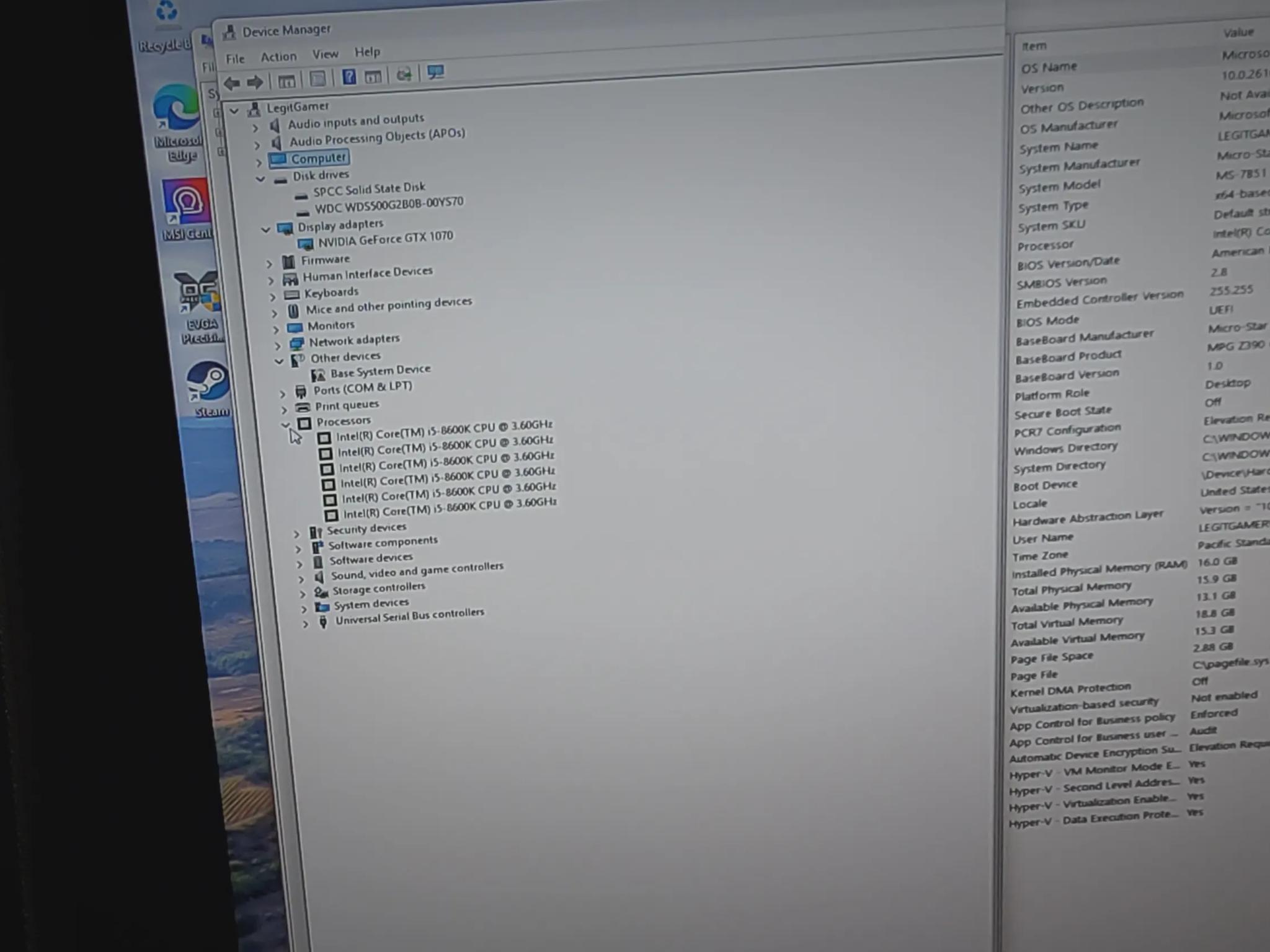
Task: Collapse the Display adapters category
Action: [x=265, y=229]
